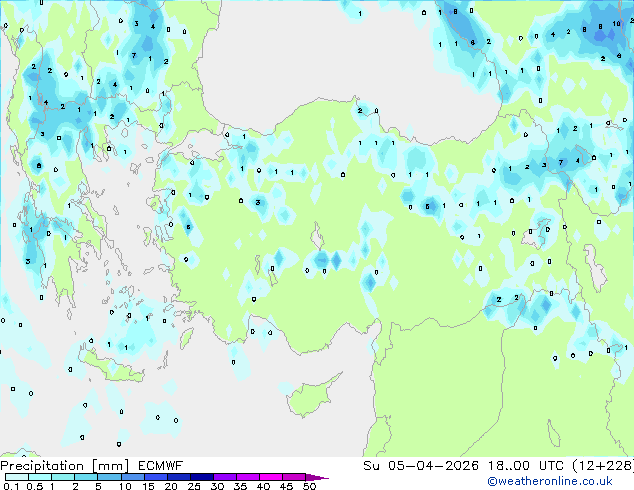
Task: Click the arrow tip at legend end beyond 50
Action: (x=318, y=477)
